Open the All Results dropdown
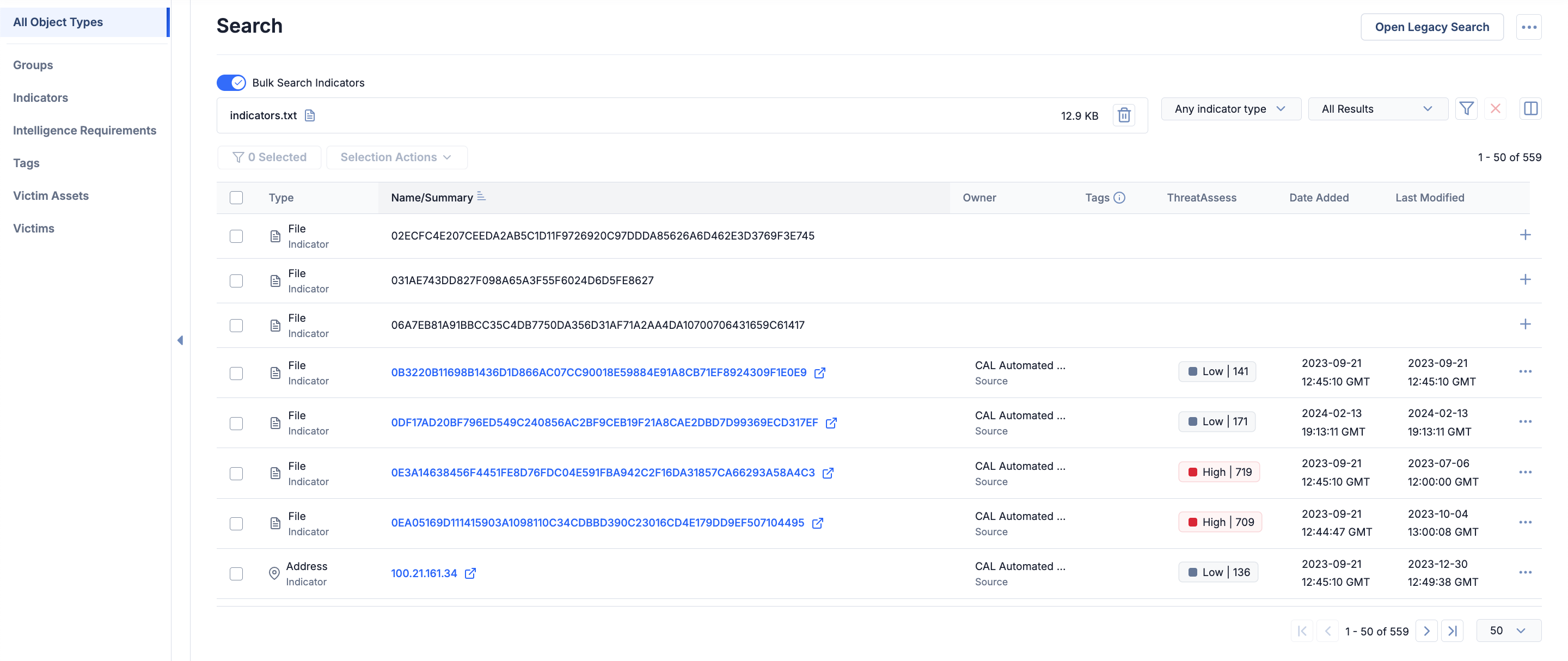The image size is (1568, 661). click(x=1378, y=108)
